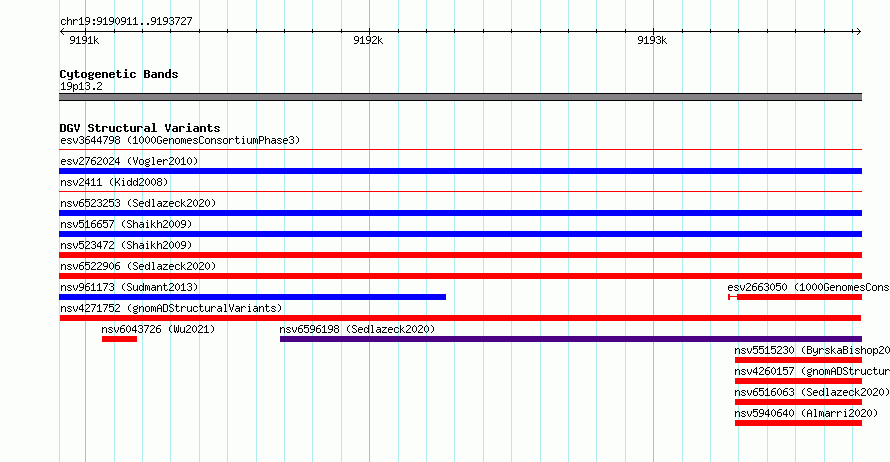Click the 19p13.2 band label

tap(81, 86)
